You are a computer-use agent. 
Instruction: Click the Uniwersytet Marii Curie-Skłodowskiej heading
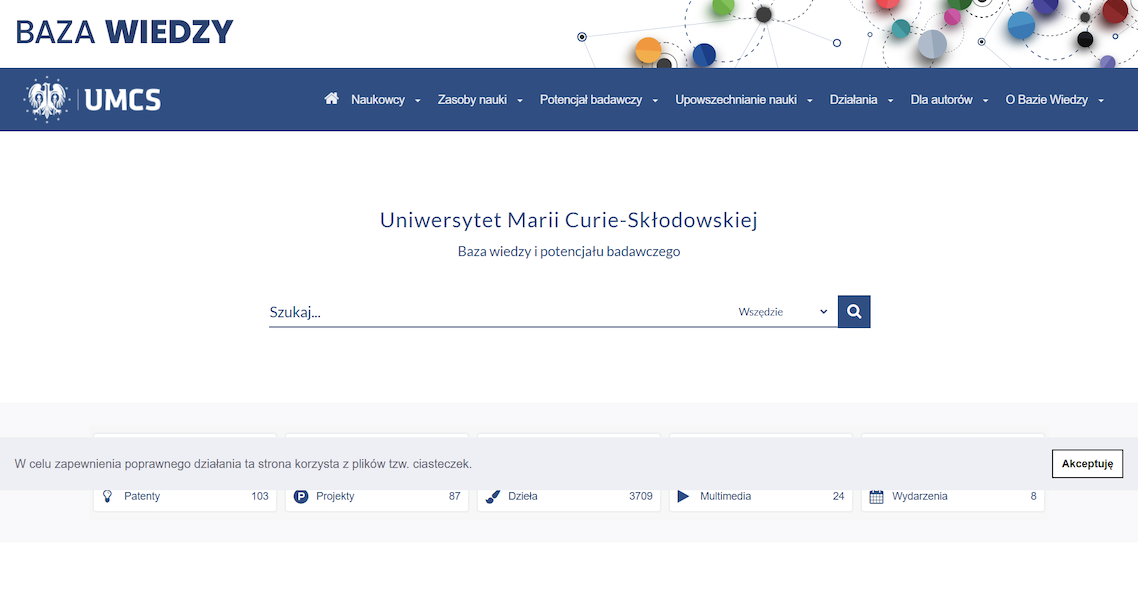coord(569,220)
